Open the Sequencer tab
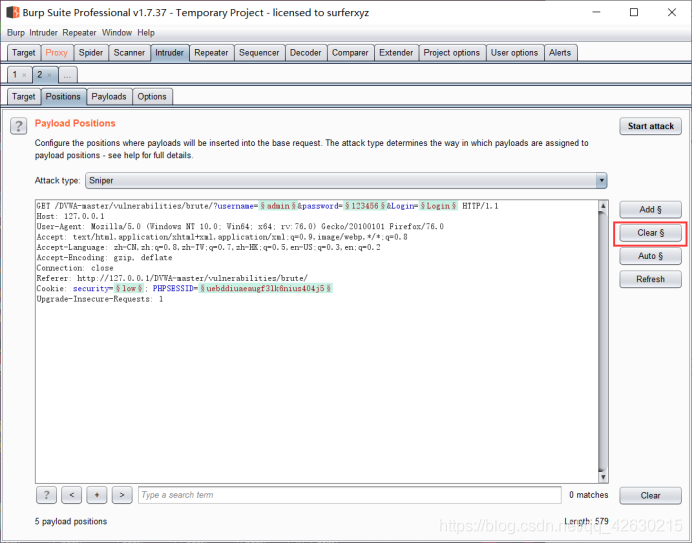 point(259,53)
